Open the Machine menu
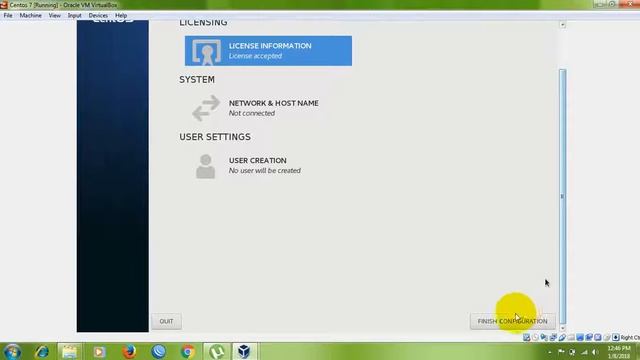This screenshot has height=360, width=640. coord(31,16)
